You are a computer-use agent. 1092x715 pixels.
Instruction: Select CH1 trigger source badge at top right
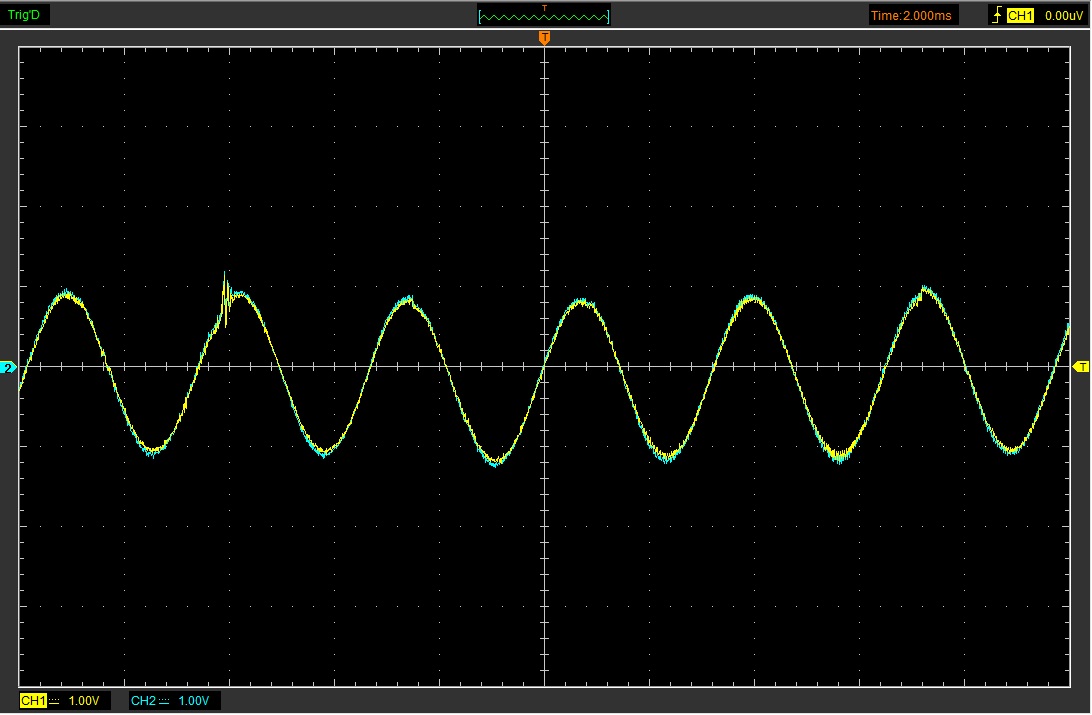1019,15
